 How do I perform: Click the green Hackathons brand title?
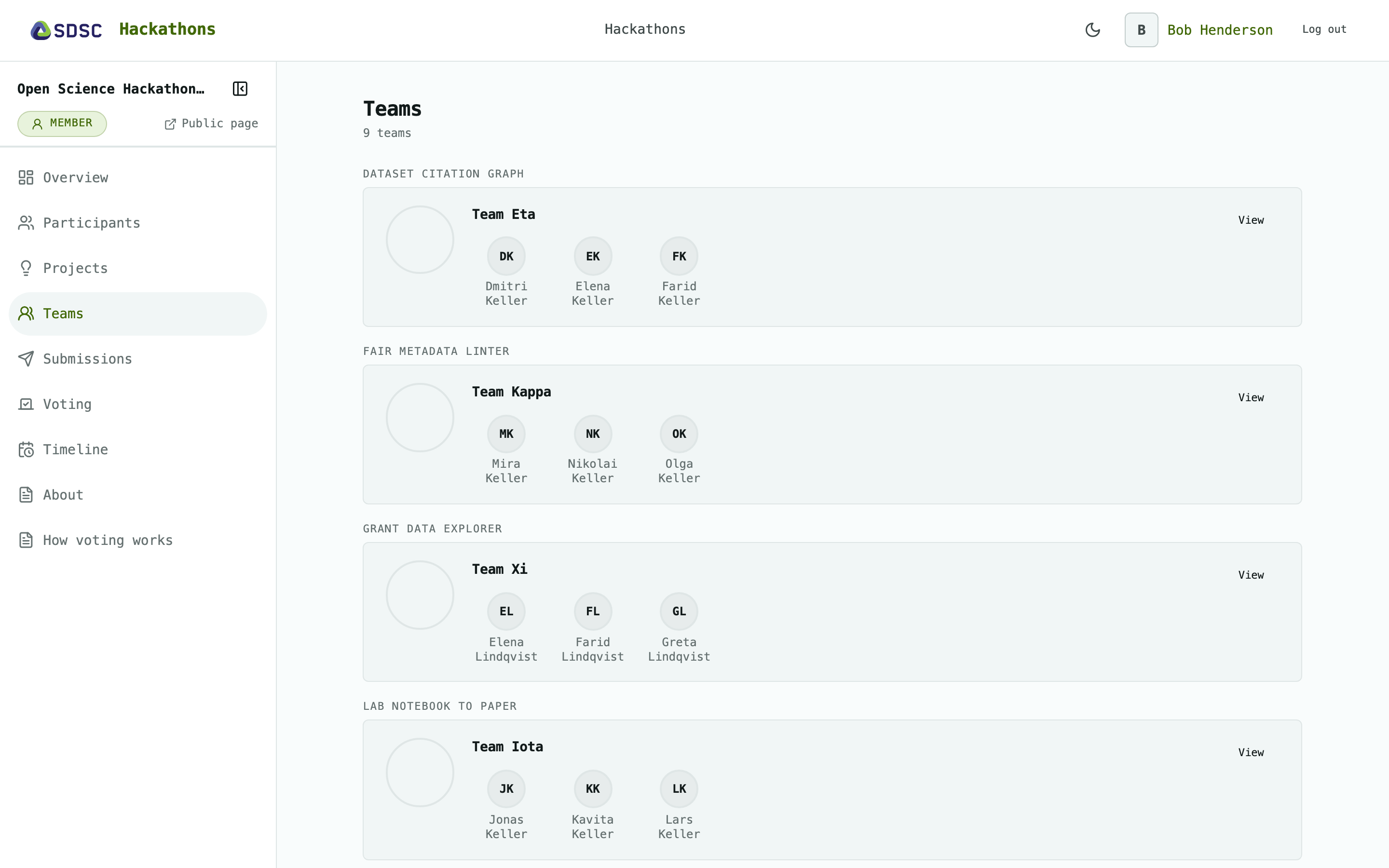point(167,29)
